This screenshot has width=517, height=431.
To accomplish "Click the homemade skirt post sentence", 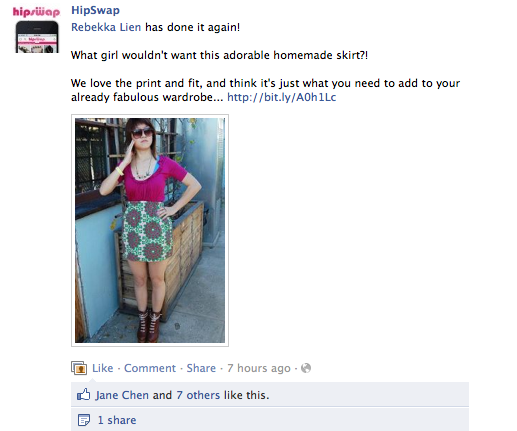I will coord(219,55).
